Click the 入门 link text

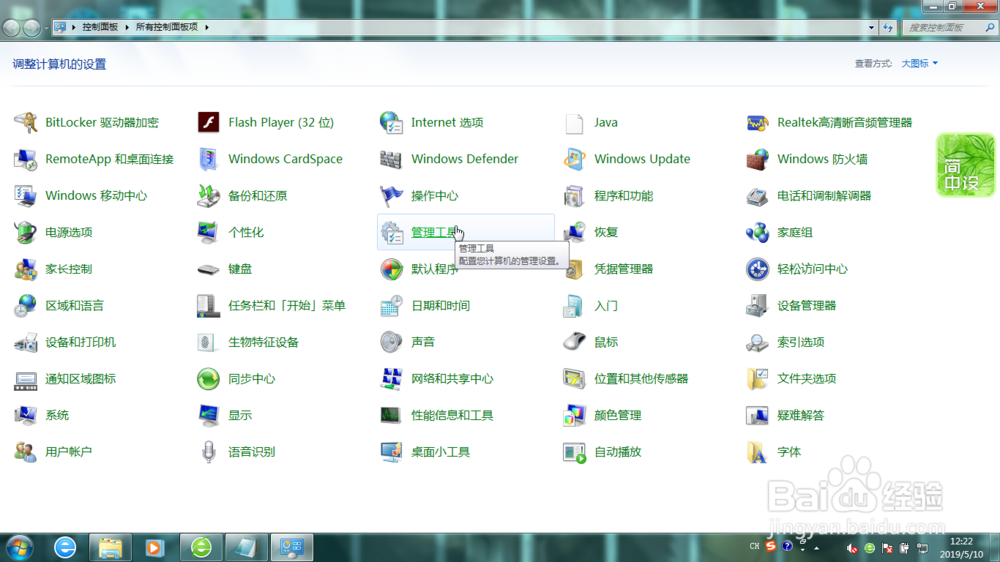(606, 306)
